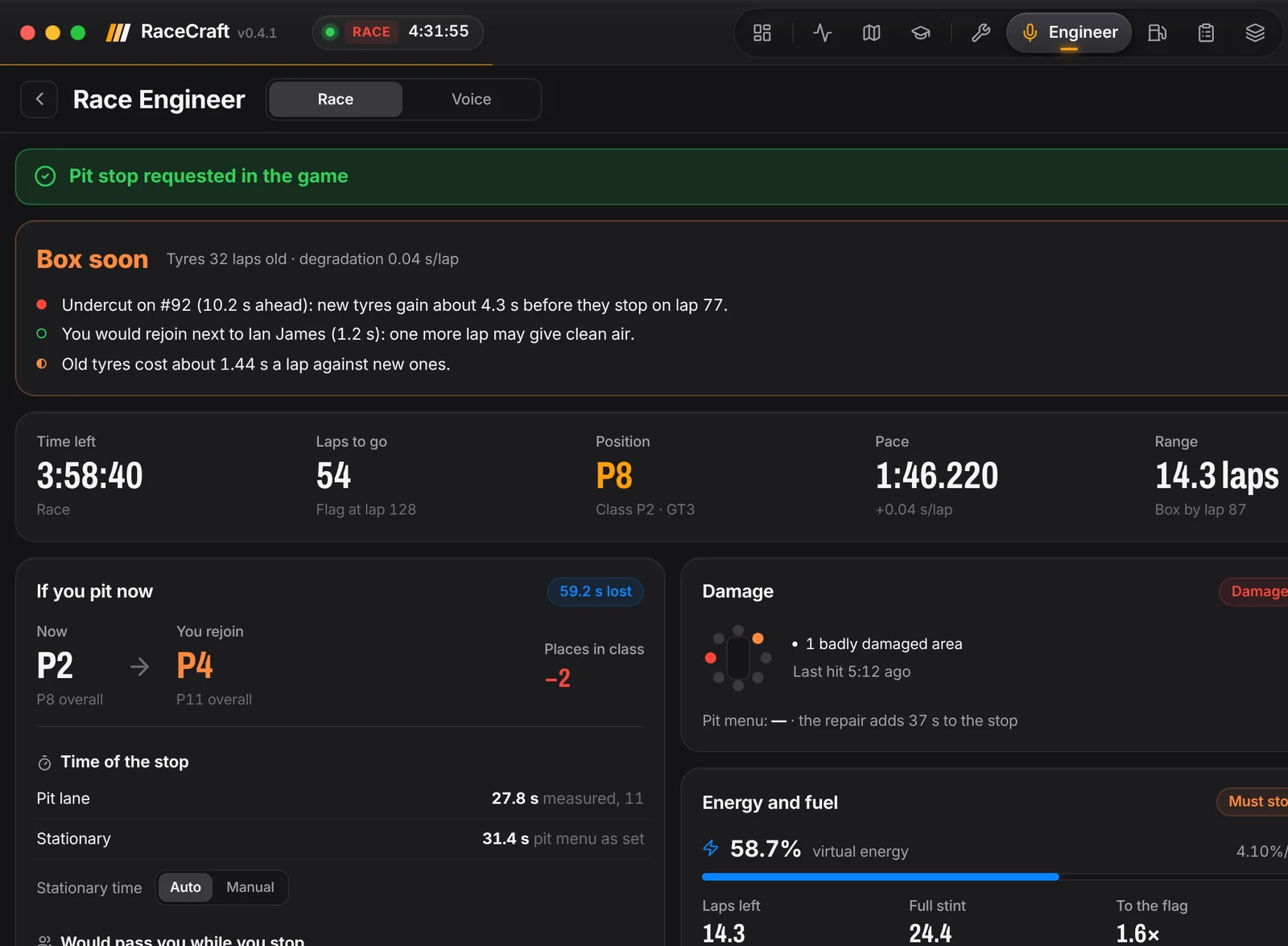Set stationary time to Manual
This screenshot has height=946, width=1288.
coord(250,887)
